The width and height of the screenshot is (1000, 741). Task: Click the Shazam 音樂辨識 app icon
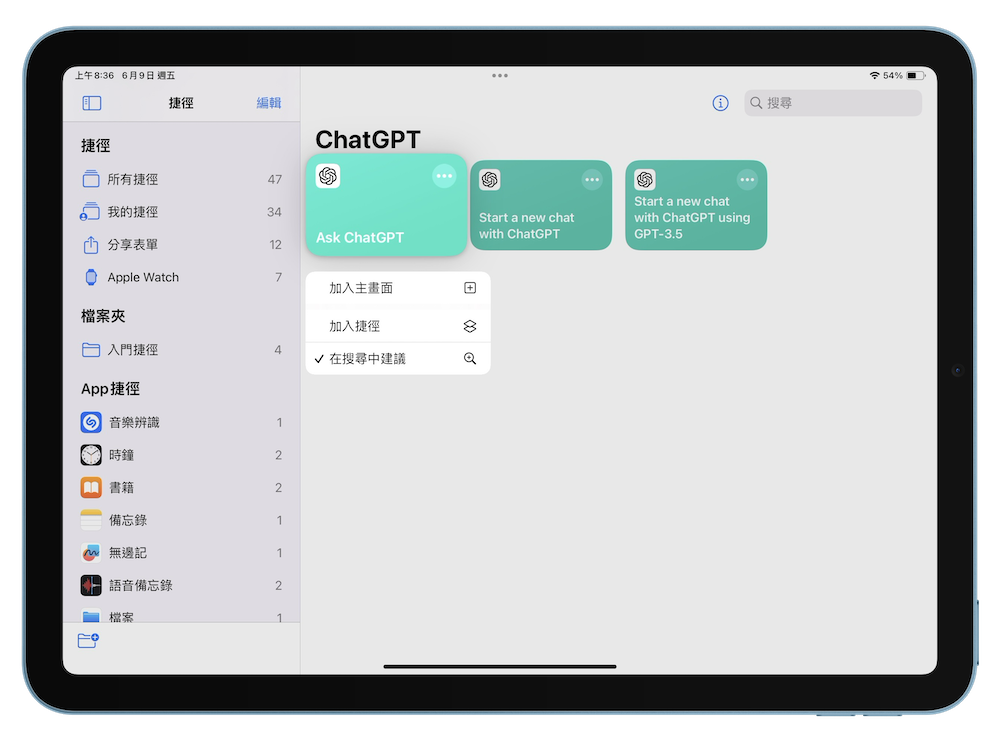[91, 422]
